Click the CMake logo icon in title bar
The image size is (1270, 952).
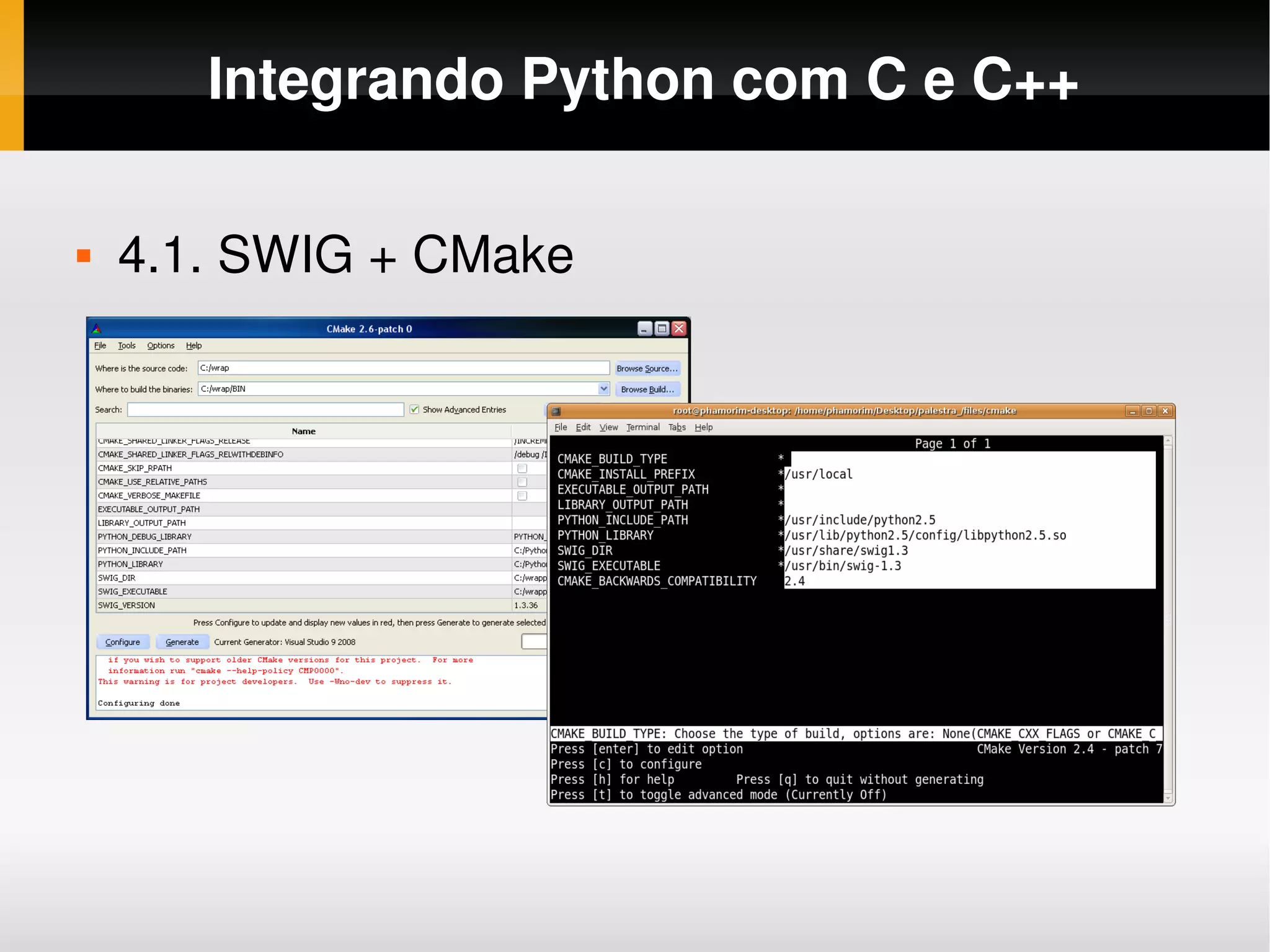click(96, 329)
